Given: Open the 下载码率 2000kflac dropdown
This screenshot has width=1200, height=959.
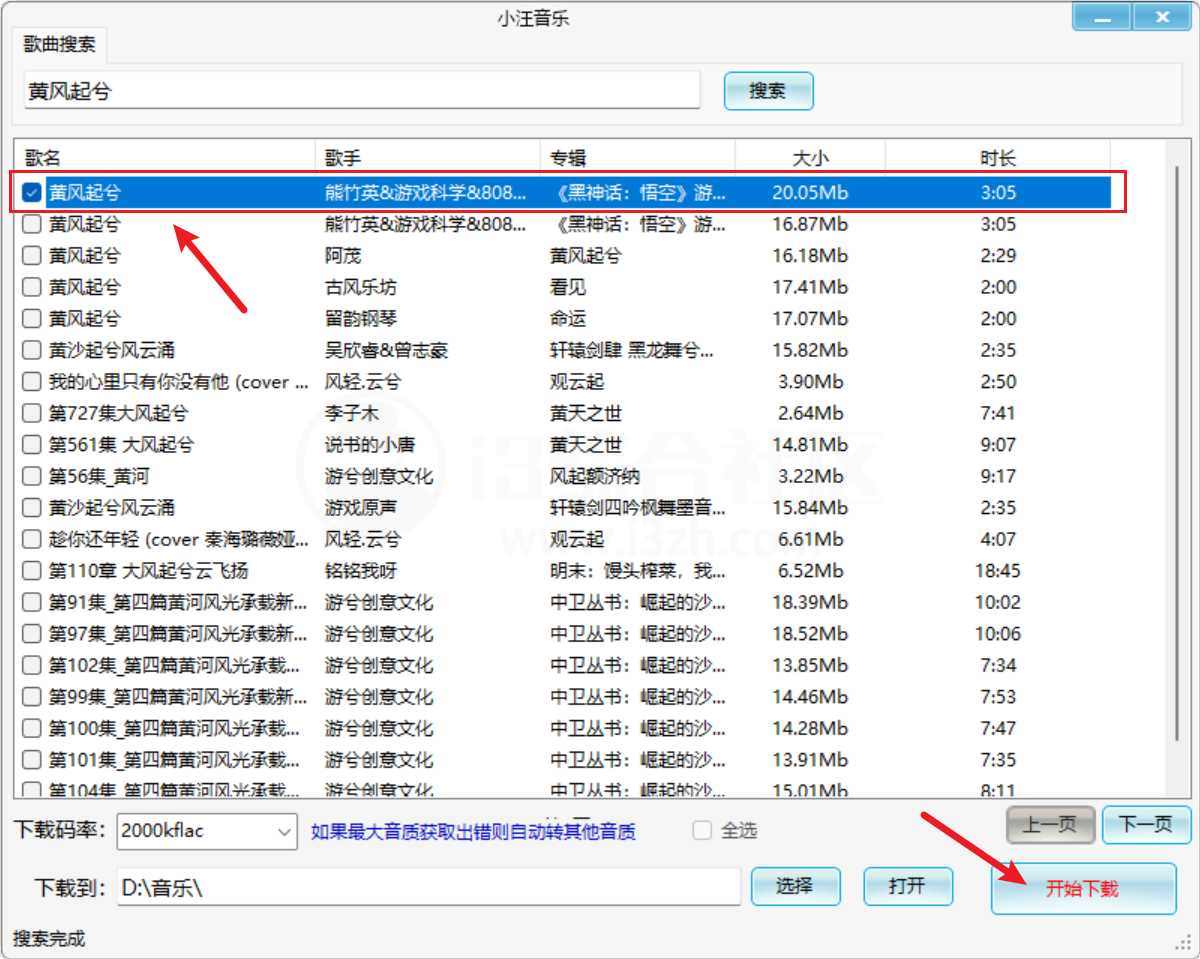Looking at the screenshot, I should [x=207, y=830].
